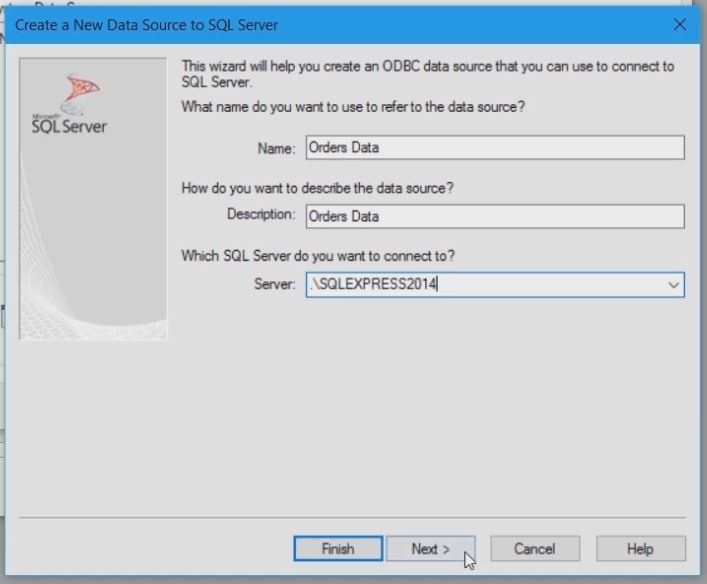Focus the Description text field
Viewport: 707px width, 584px height.
click(x=495, y=216)
